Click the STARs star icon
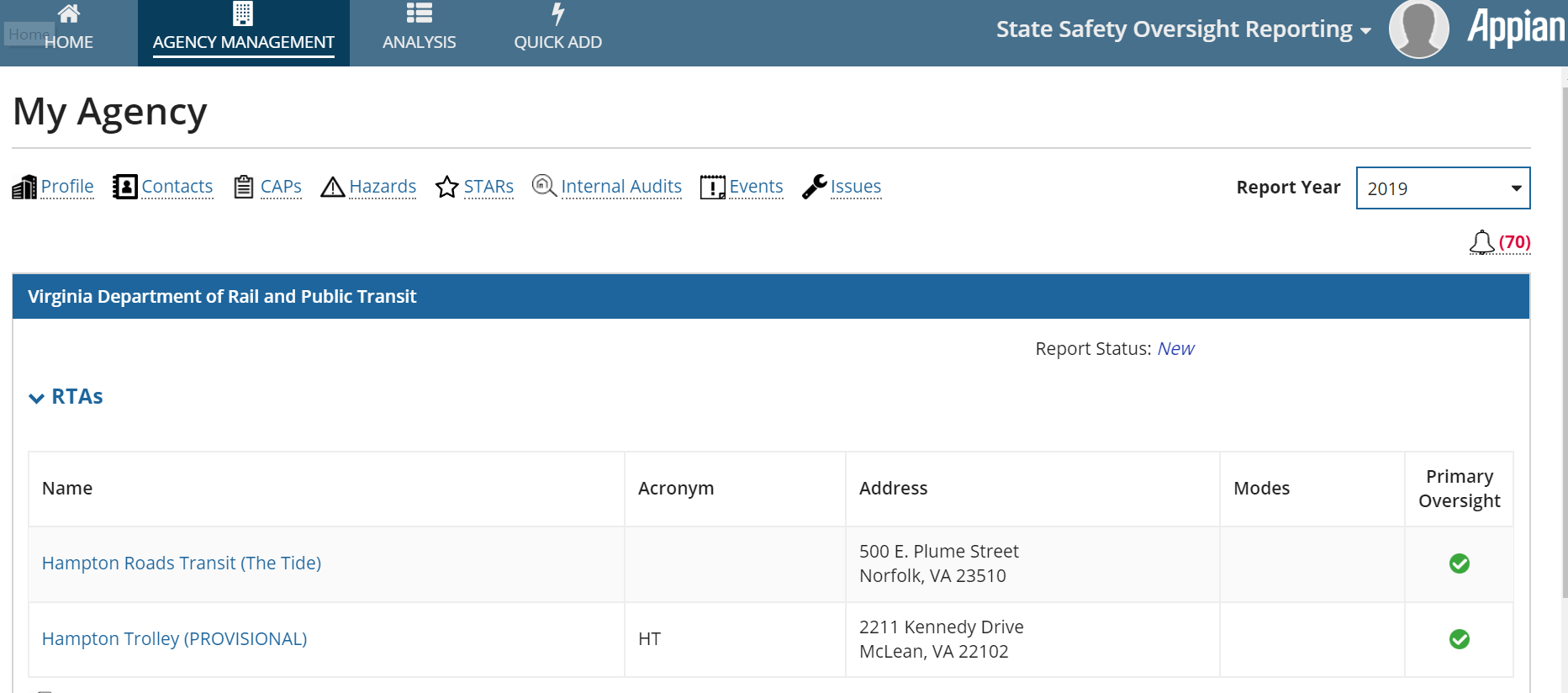This screenshot has height=693, width=1568. click(x=447, y=187)
